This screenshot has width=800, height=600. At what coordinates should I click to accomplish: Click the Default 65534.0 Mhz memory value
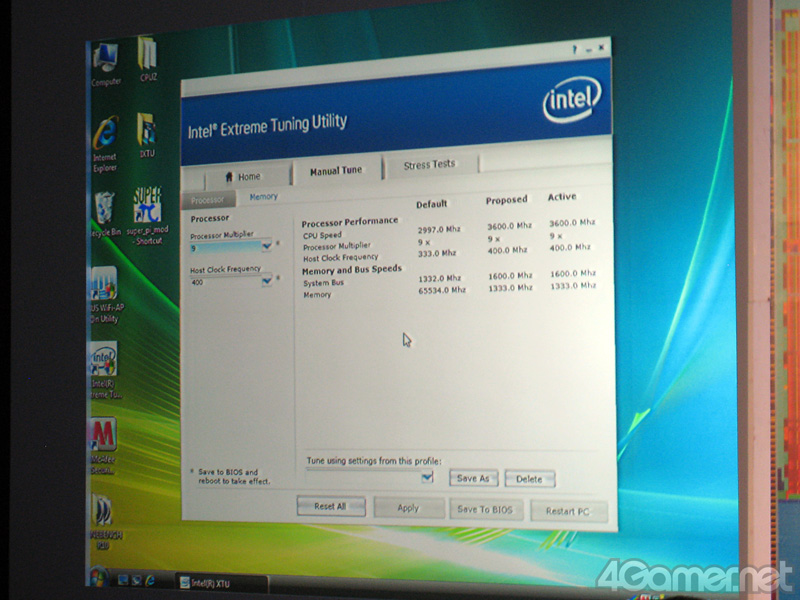click(442, 290)
